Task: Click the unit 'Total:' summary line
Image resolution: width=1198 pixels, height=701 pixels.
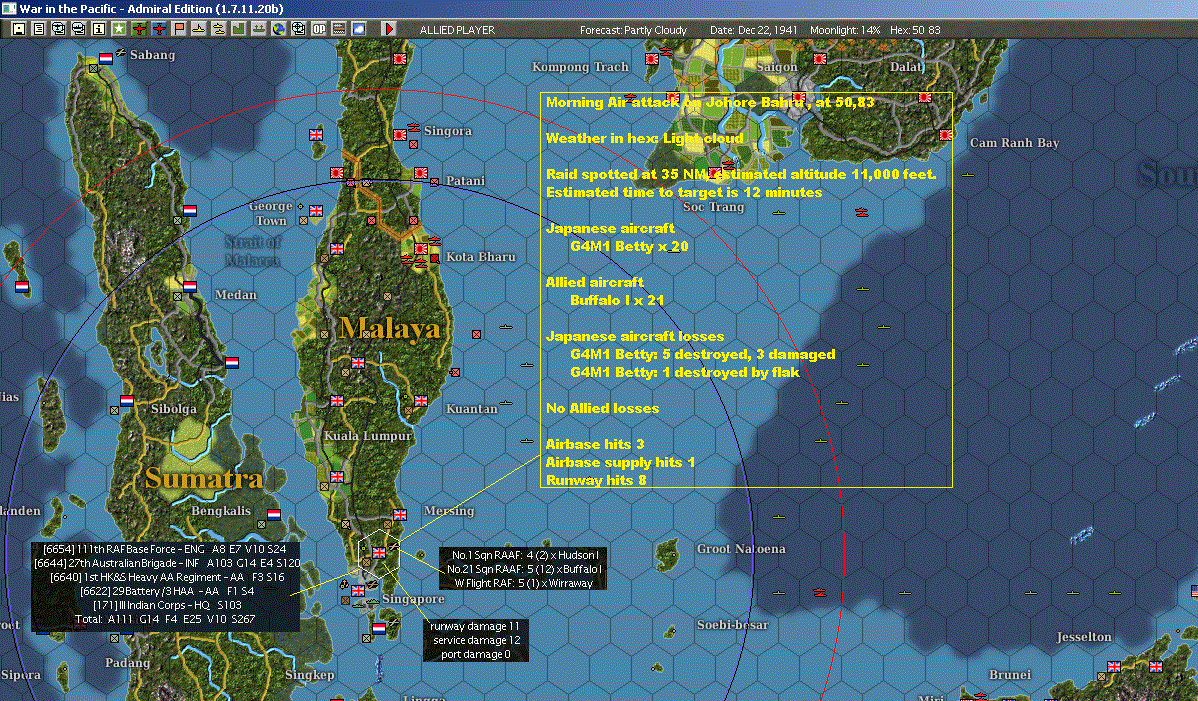Action: pyautogui.click(x=165, y=619)
